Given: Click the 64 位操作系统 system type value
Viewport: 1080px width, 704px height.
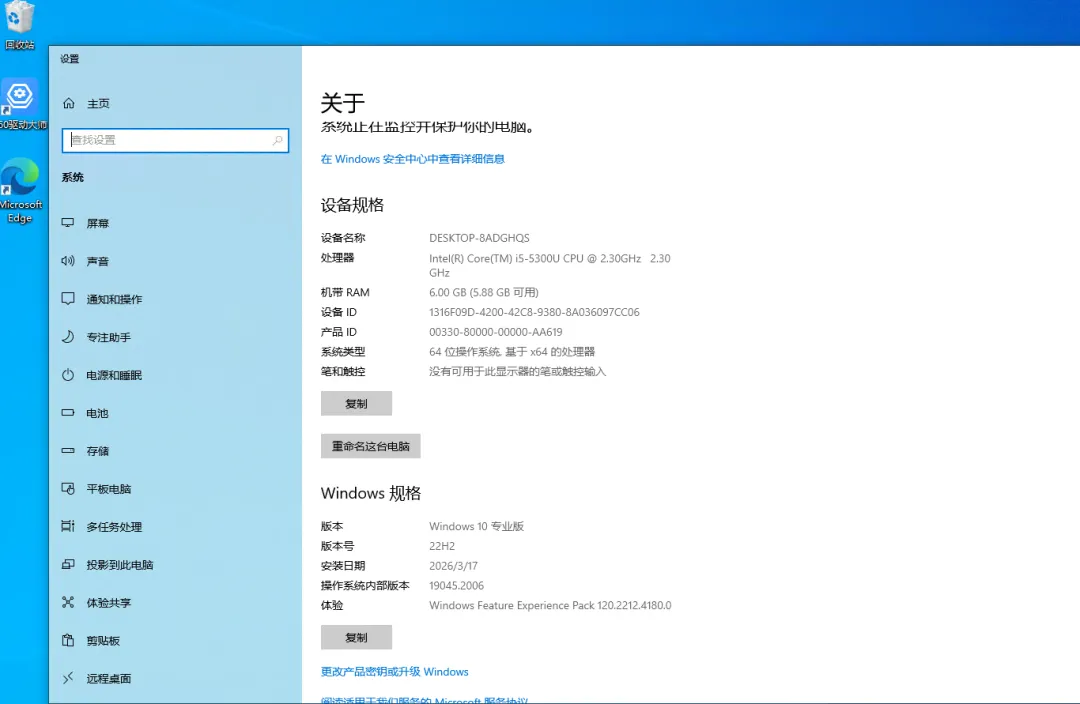Looking at the screenshot, I should click(512, 352).
